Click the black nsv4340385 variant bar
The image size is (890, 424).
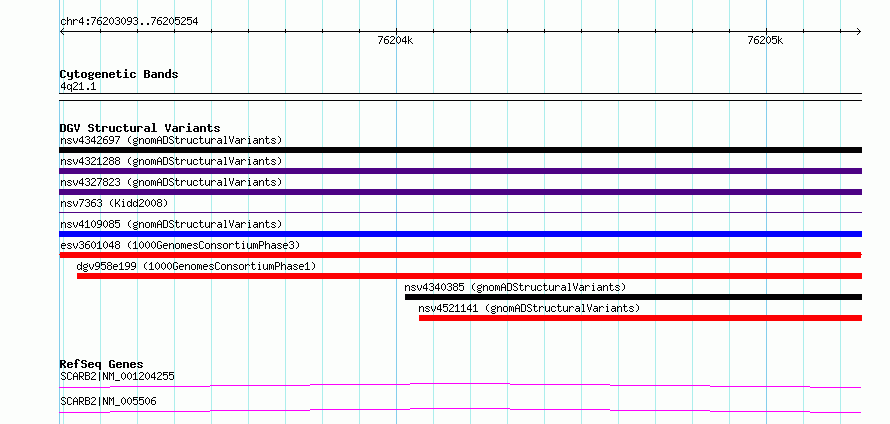click(x=633, y=297)
